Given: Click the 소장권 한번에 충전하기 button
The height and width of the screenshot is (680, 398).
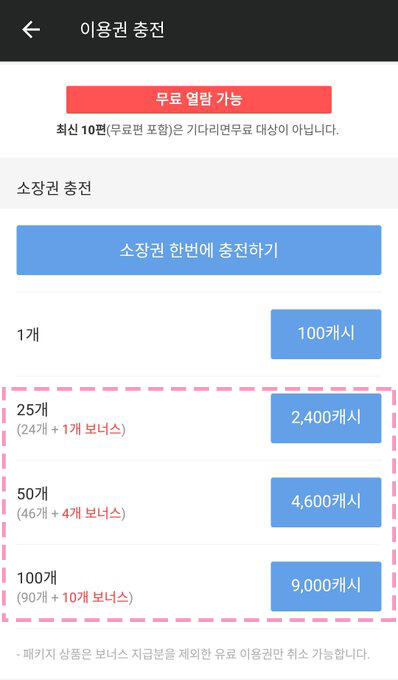Looking at the screenshot, I should [x=199, y=250].
